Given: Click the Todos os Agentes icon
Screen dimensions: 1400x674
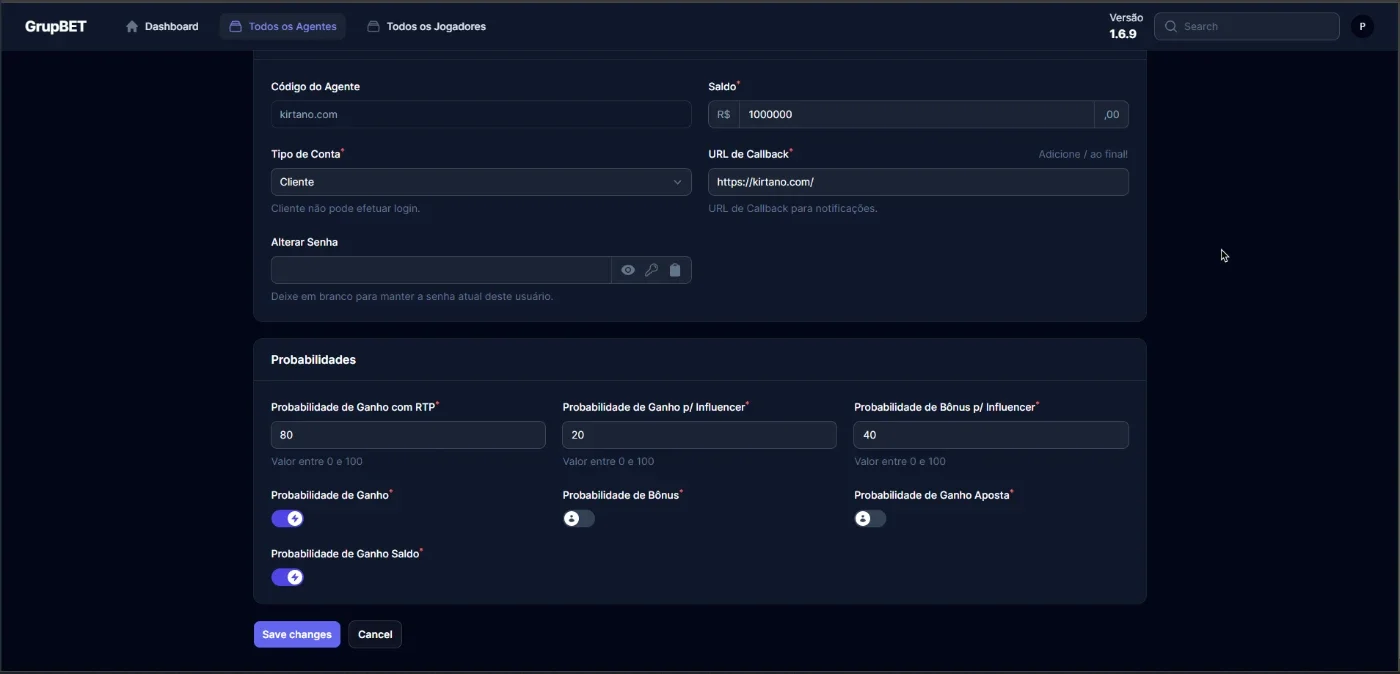Looking at the screenshot, I should [x=236, y=27].
